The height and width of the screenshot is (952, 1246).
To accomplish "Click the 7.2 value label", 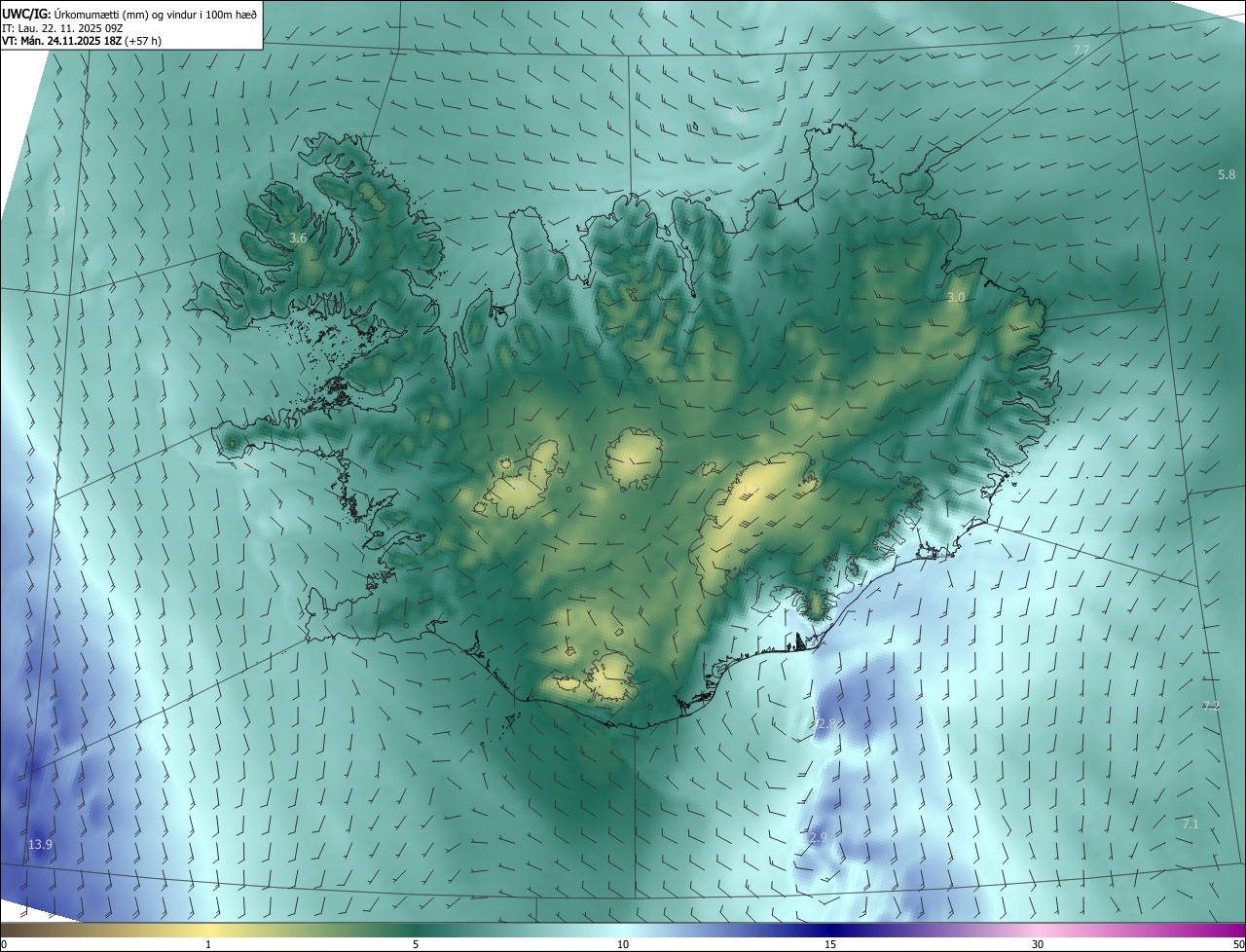I will (1211, 707).
